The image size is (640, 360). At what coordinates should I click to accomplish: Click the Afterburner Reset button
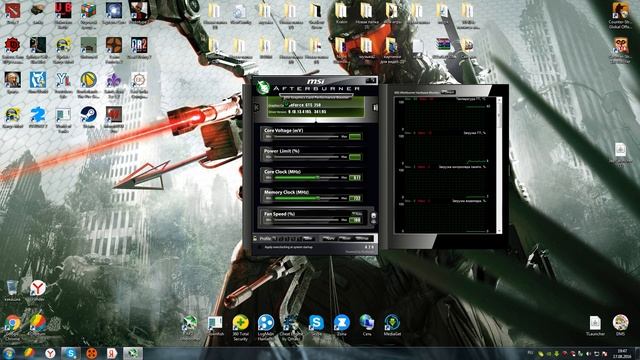(x=345, y=238)
